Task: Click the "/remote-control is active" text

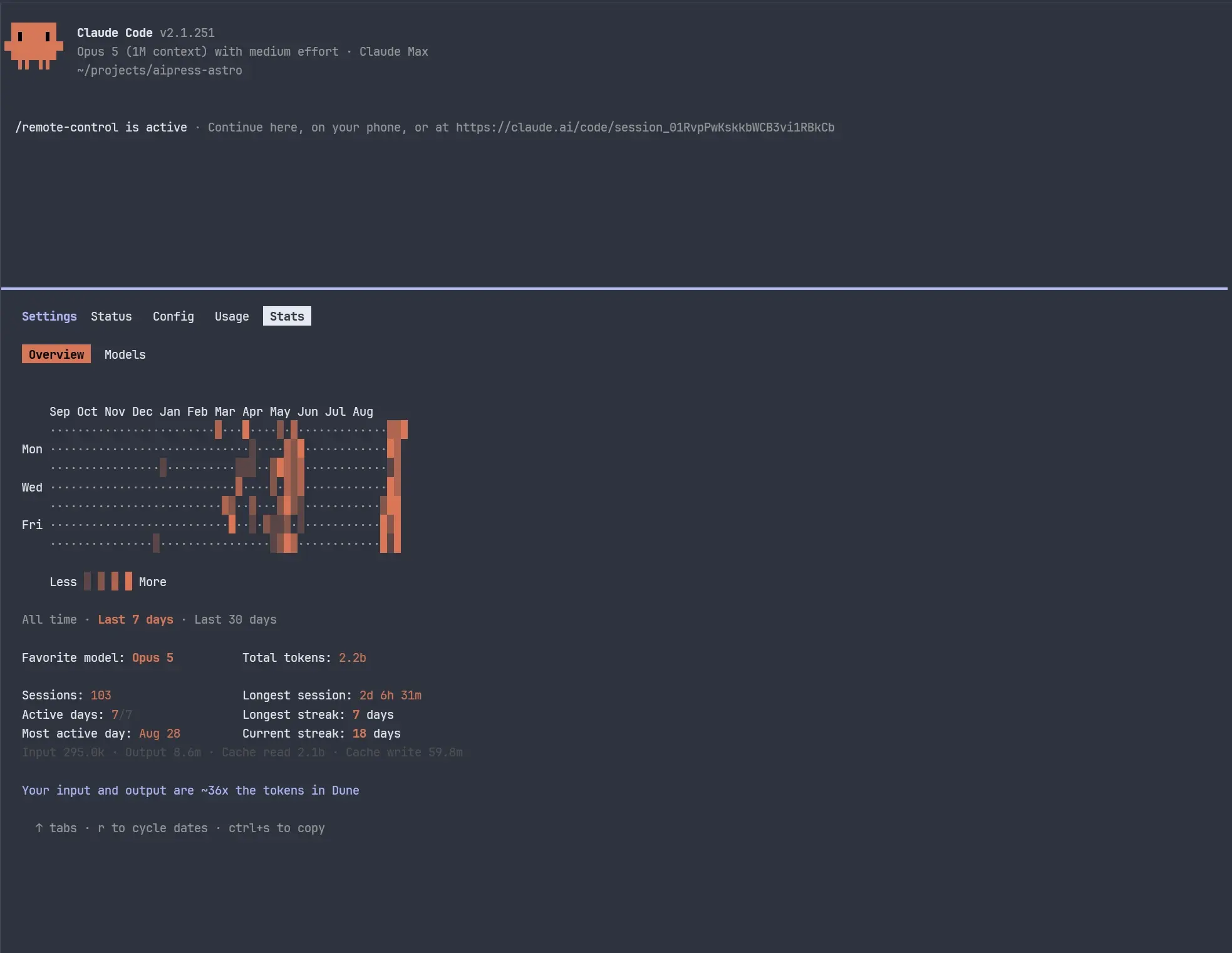Action: pyautogui.click(x=101, y=127)
